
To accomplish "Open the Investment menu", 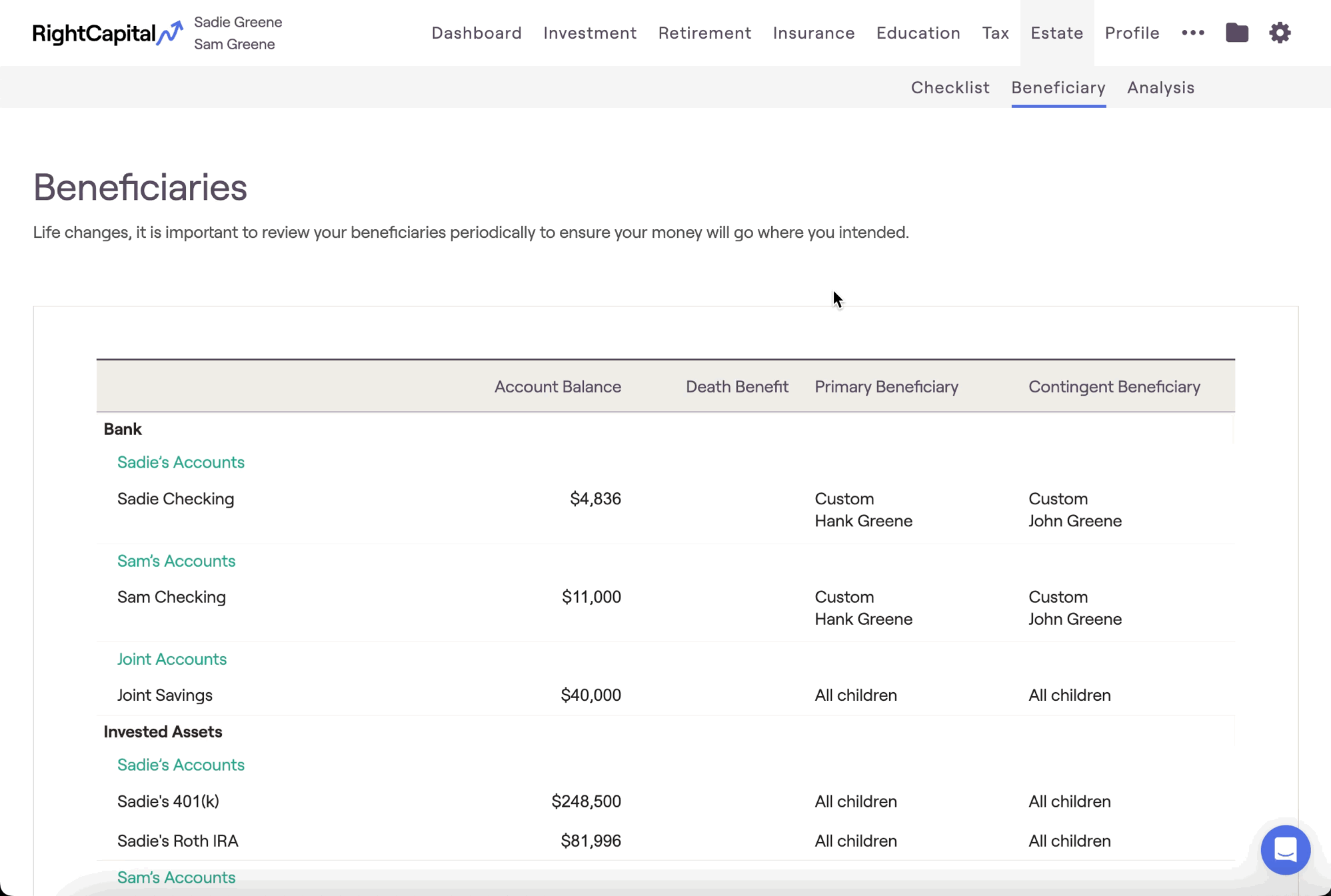I will (x=589, y=33).
